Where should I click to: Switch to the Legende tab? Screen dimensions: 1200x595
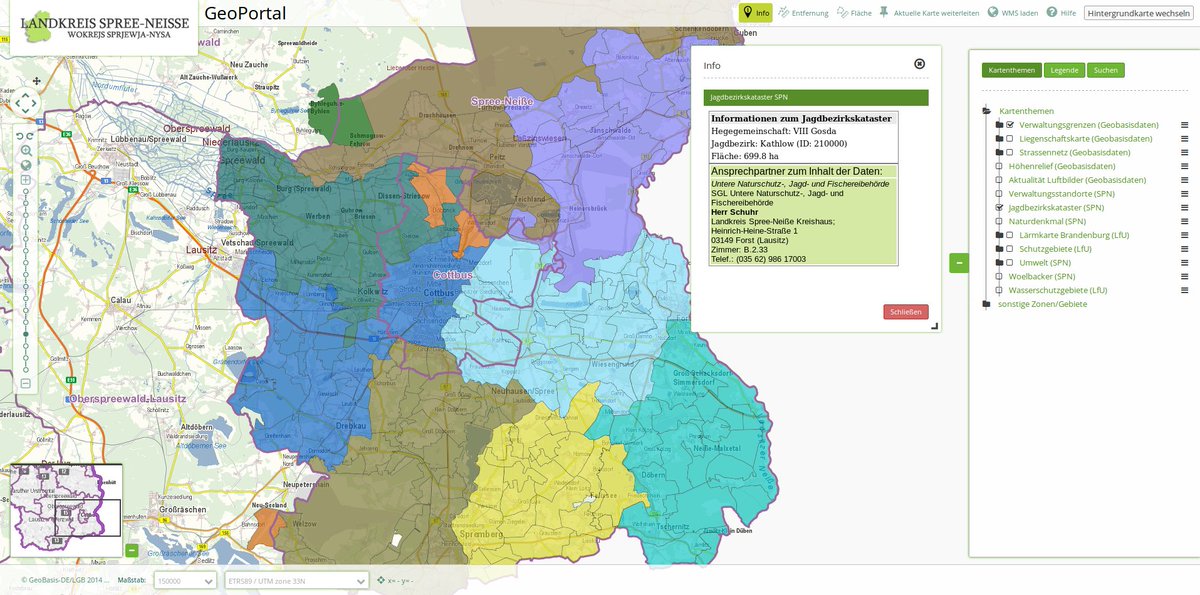tap(1064, 70)
